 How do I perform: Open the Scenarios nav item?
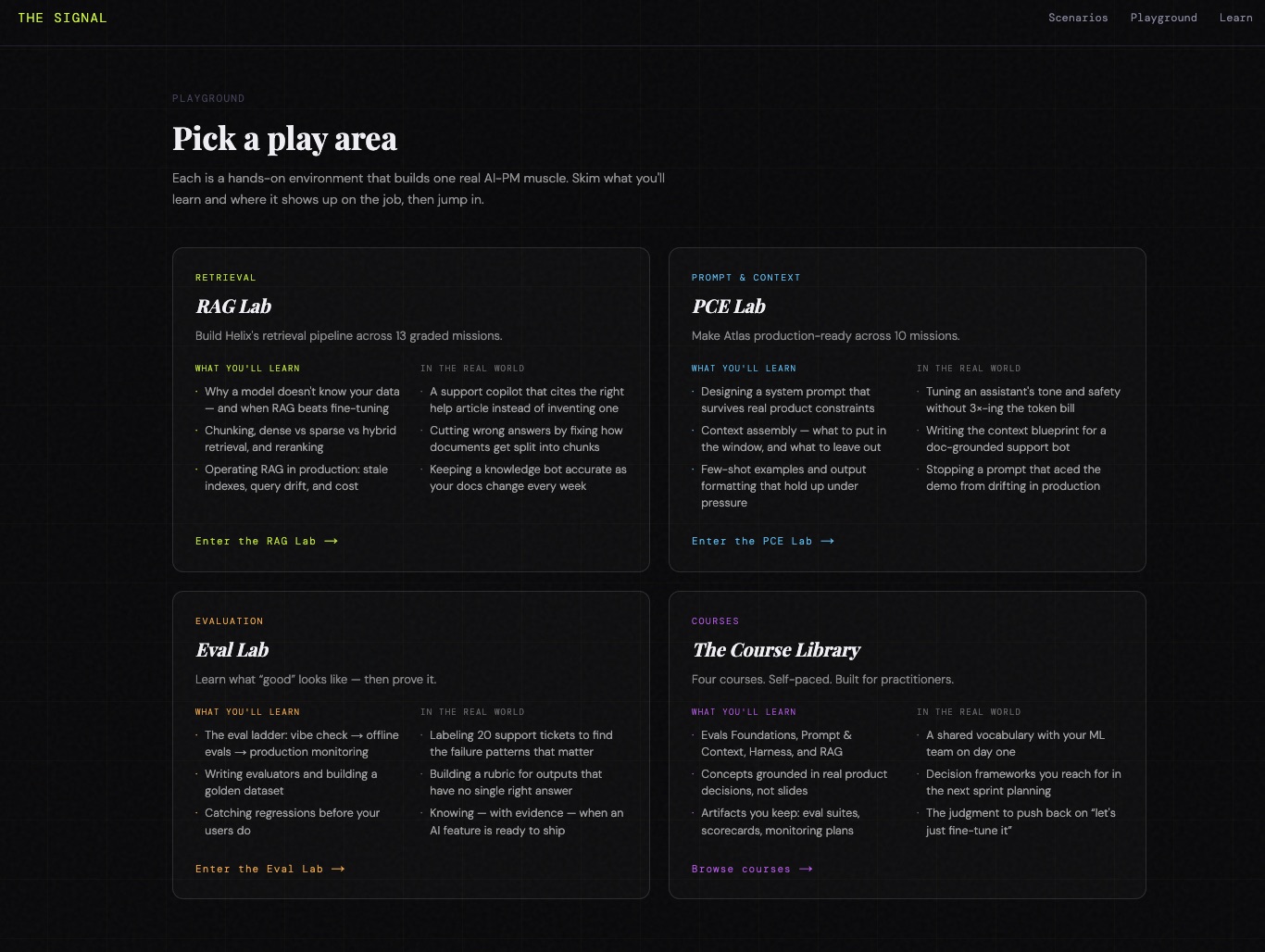[1078, 18]
